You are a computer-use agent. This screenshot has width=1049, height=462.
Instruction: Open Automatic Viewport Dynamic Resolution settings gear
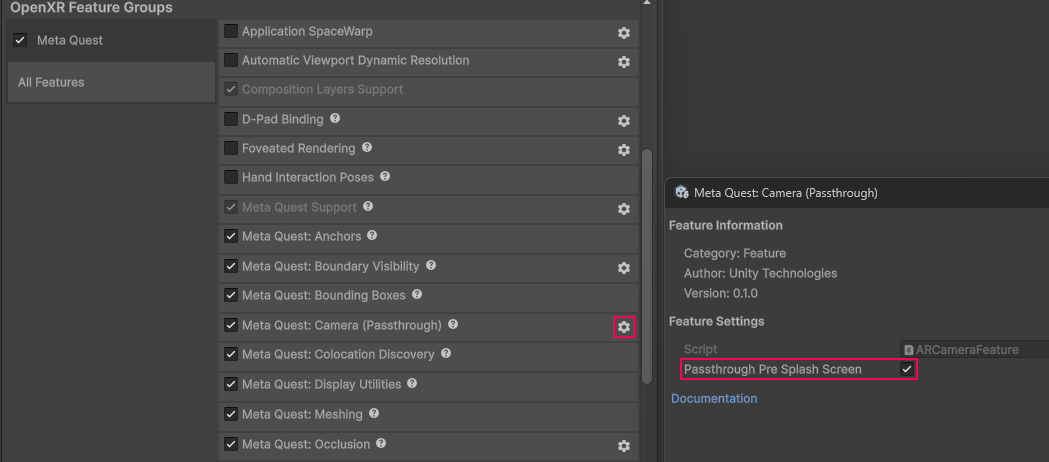point(624,62)
